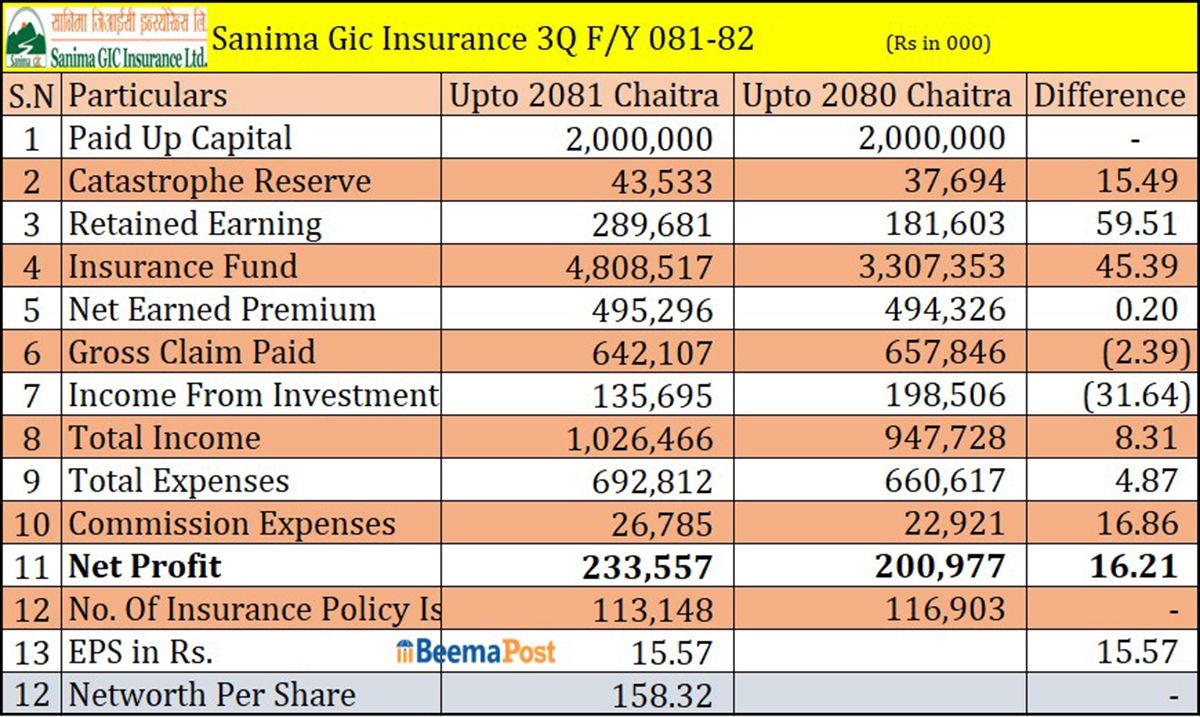Select the 'Net Earned Premium' label cell
The image size is (1200, 717).
tap(222, 310)
